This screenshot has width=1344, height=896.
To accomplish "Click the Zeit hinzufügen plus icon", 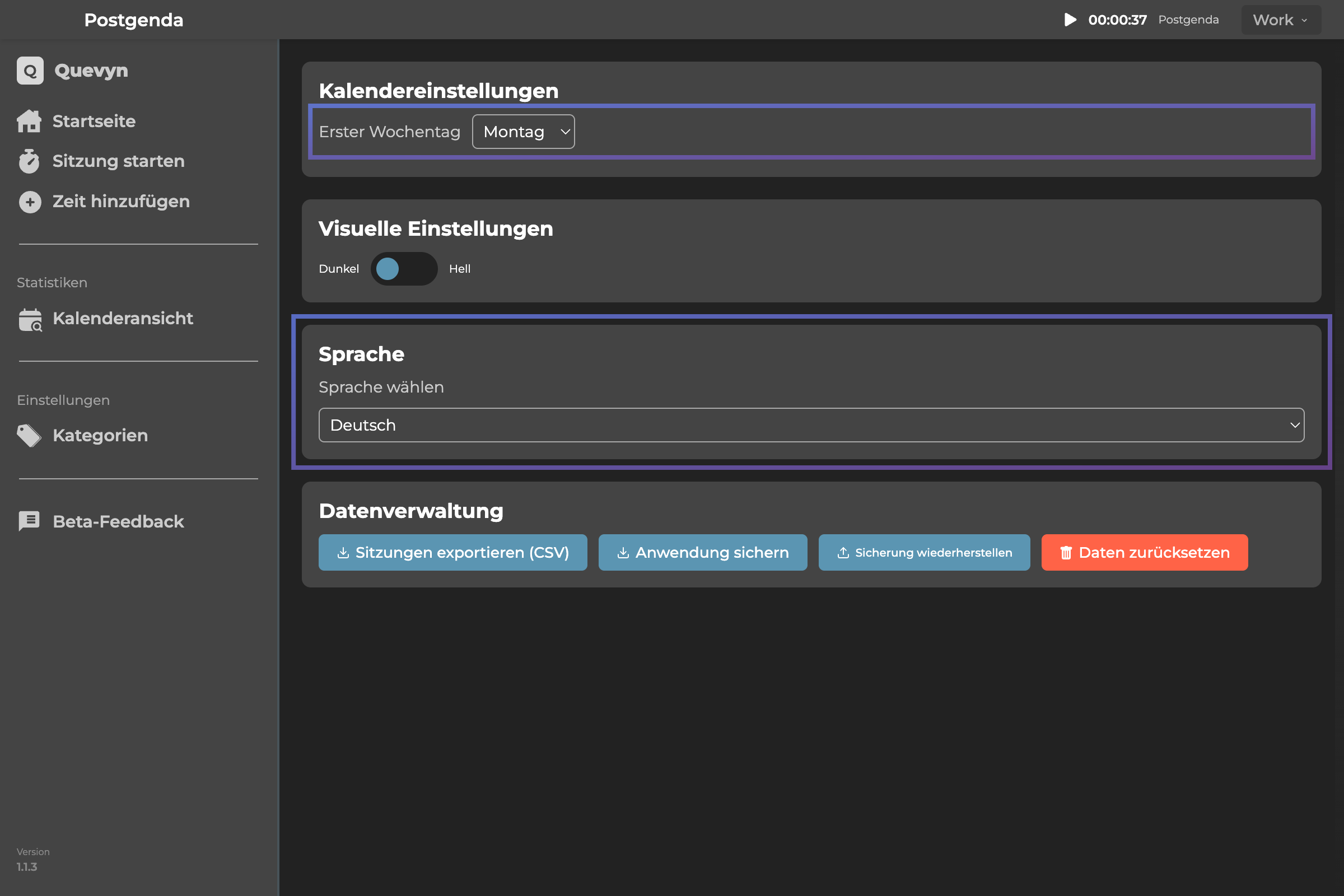I will point(30,202).
